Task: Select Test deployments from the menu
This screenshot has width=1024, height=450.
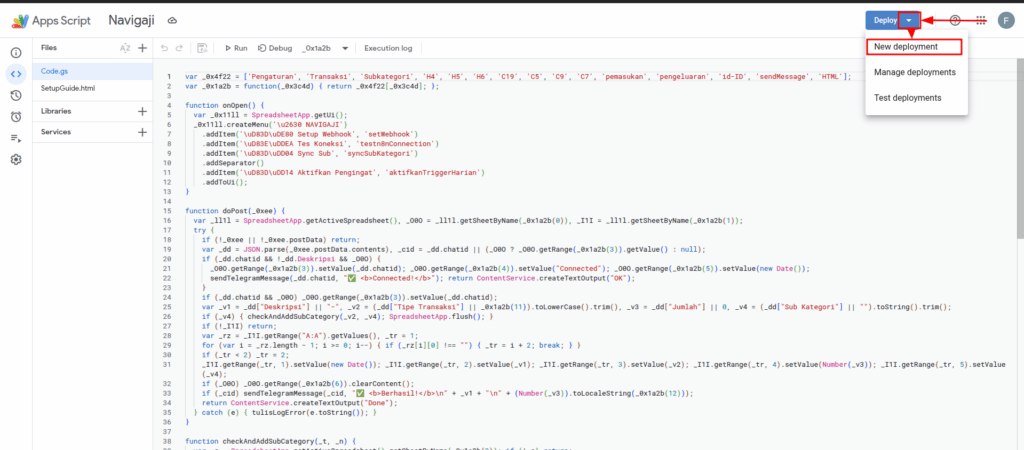Action: click(x=907, y=98)
